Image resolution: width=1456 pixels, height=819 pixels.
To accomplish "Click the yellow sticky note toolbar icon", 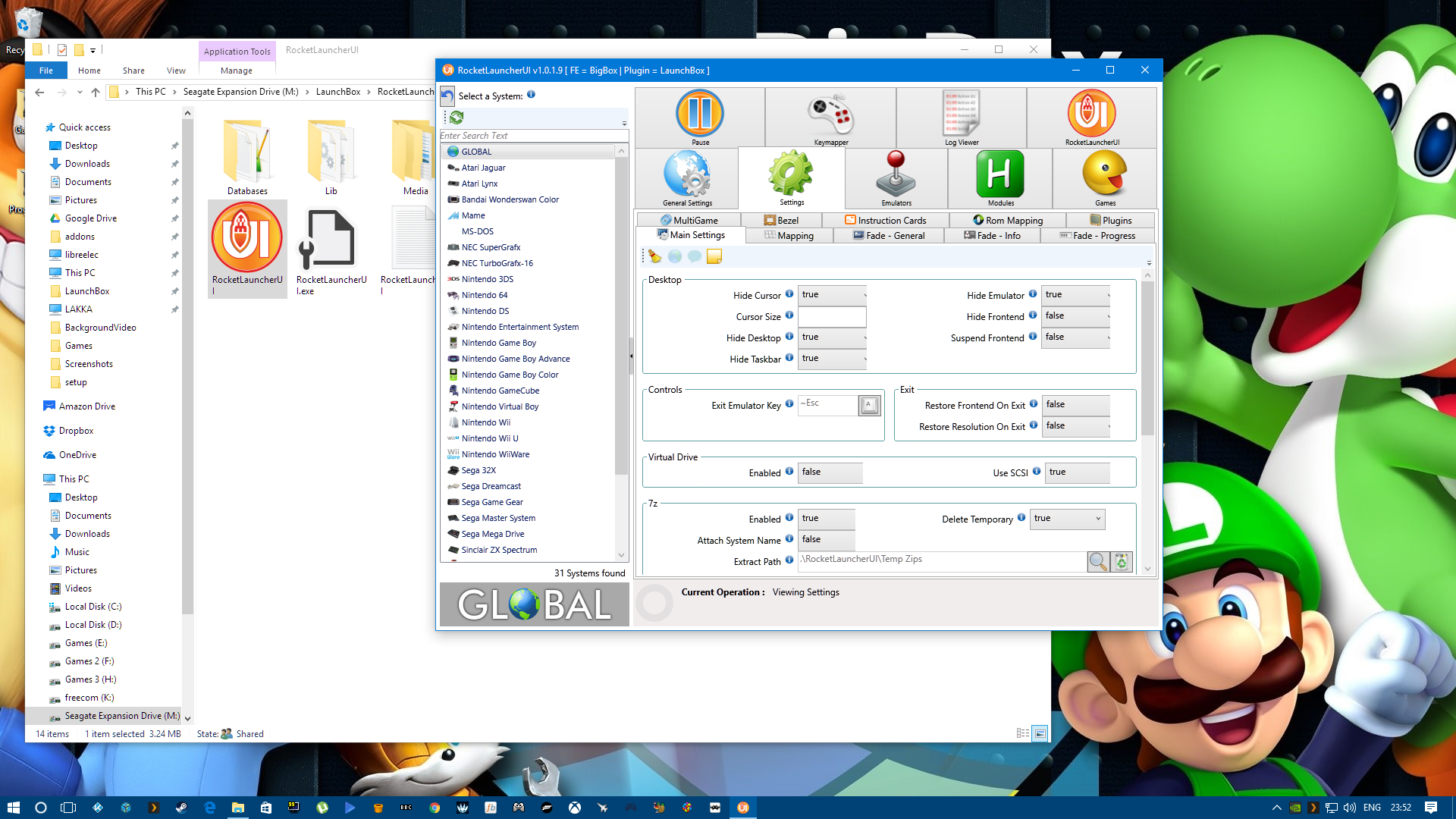I will pyautogui.click(x=714, y=256).
